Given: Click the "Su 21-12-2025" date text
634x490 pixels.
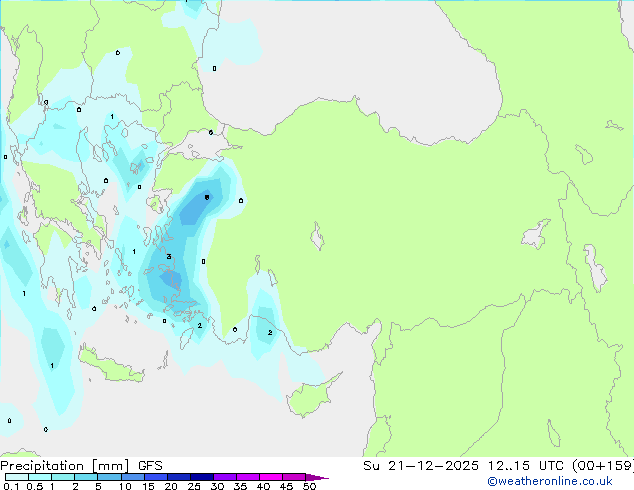Looking at the screenshot, I should (421, 466).
